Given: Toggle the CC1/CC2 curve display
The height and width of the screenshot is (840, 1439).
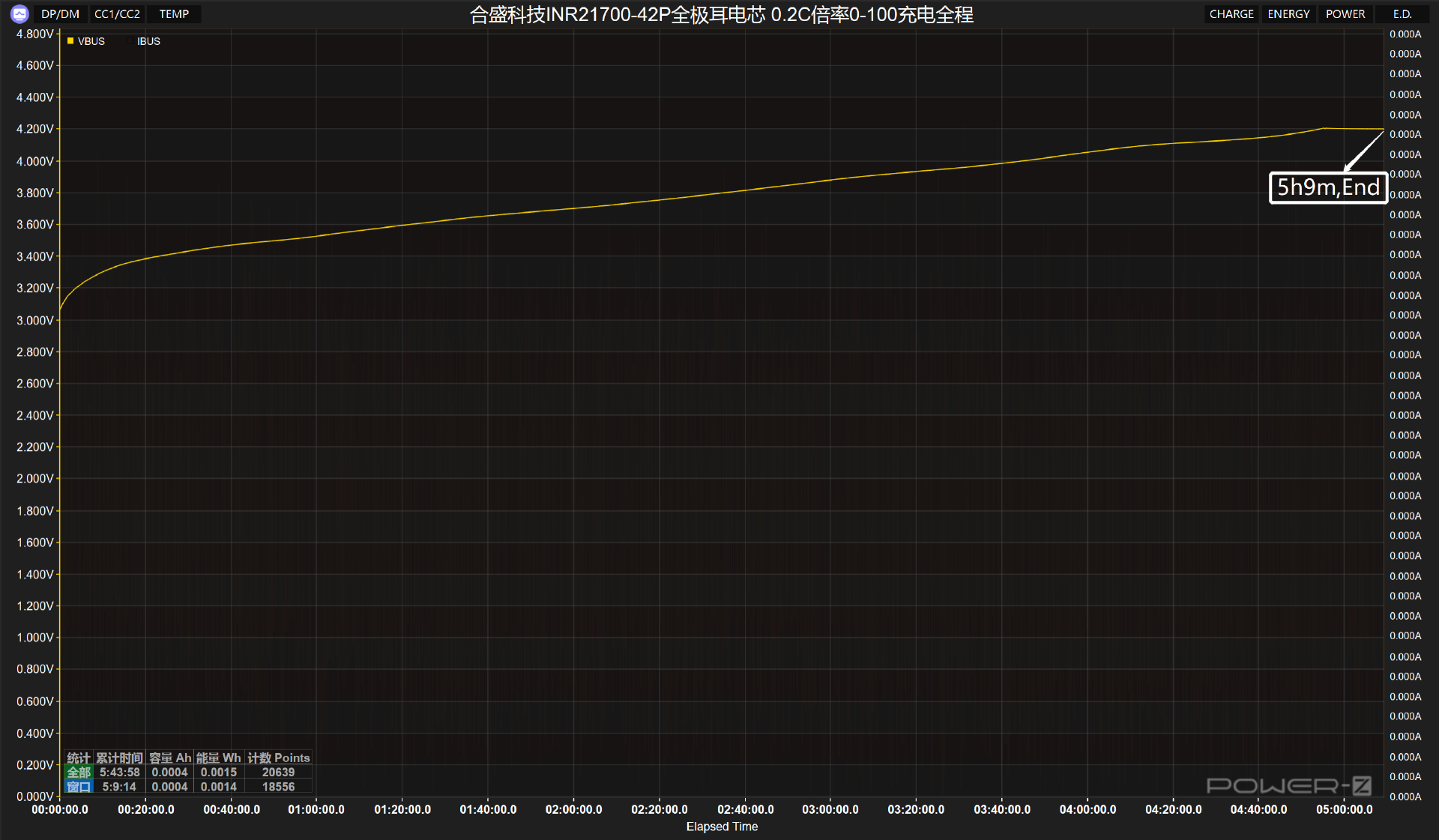Looking at the screenshot, I should point(117,14).
